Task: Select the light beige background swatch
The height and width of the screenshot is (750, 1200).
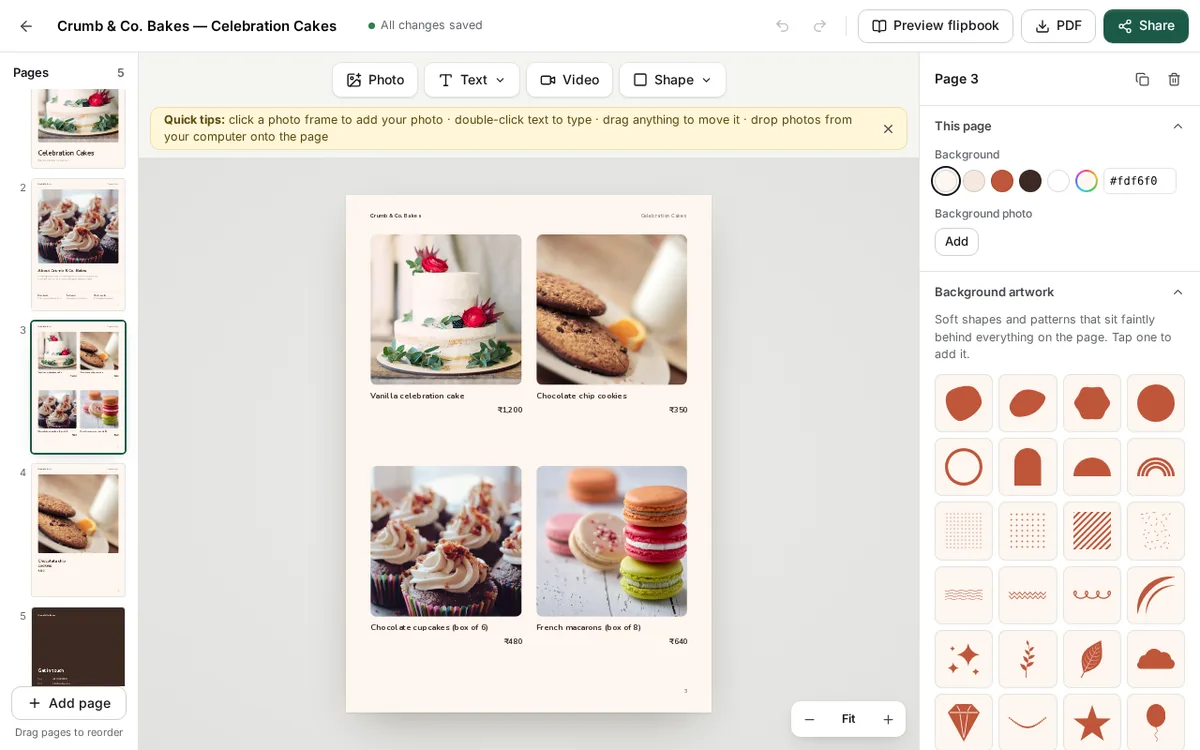Action: (974, 181)
